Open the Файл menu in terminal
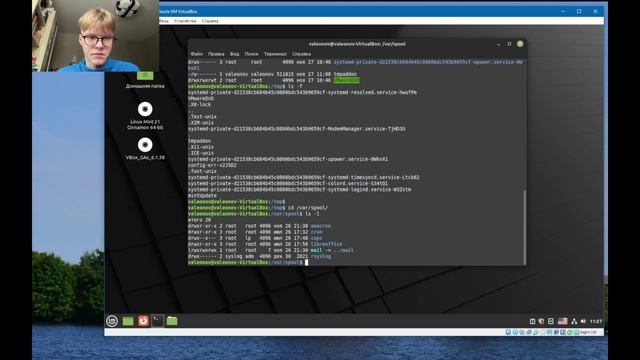Viewport: 640px width, 360px height. click(x=196, y=54)
